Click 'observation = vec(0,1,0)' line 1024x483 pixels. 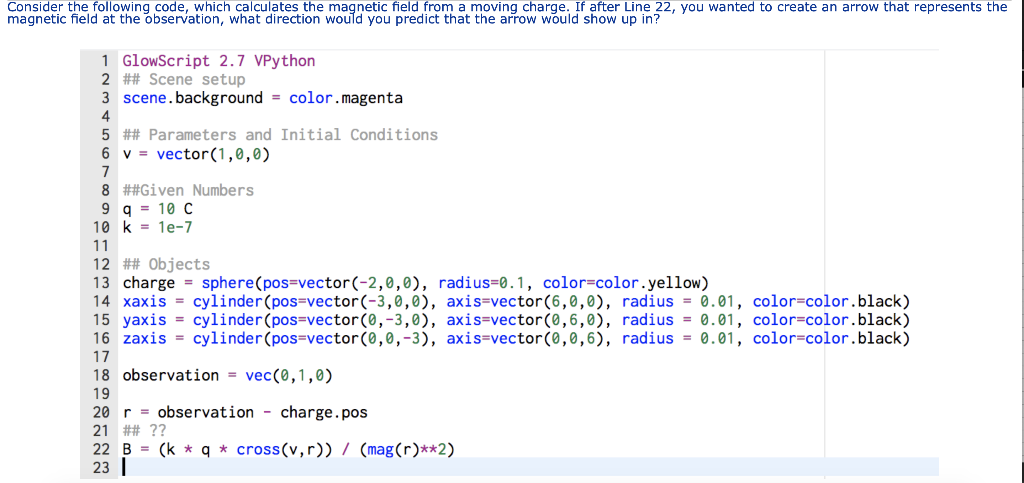(x=227, y=376)
